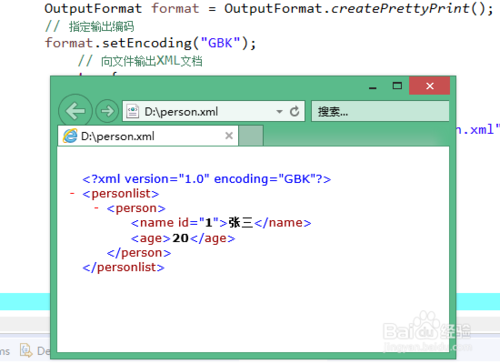Refresh the D:\person.xml page
This screenshot has width=500, height=364.
coord(294,111)
